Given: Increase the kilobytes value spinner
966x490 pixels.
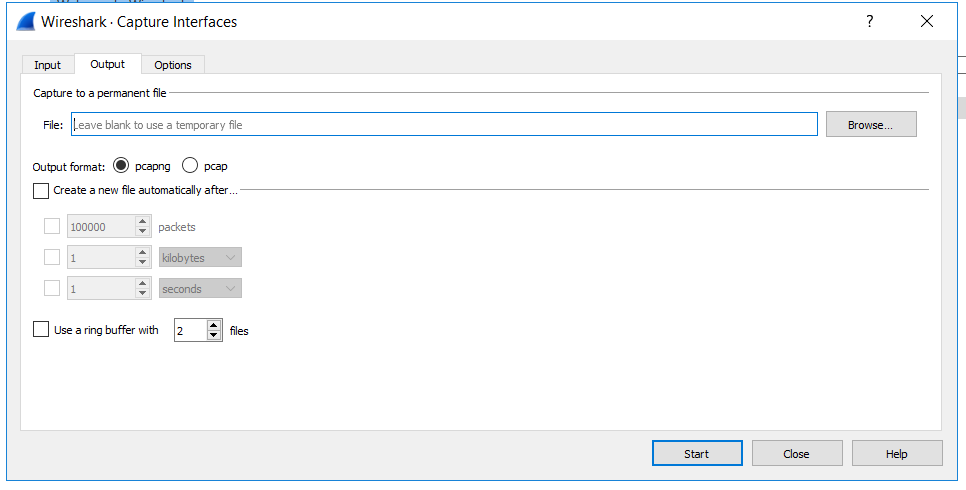Looking at the screenshot, I should tap(143, 252).
